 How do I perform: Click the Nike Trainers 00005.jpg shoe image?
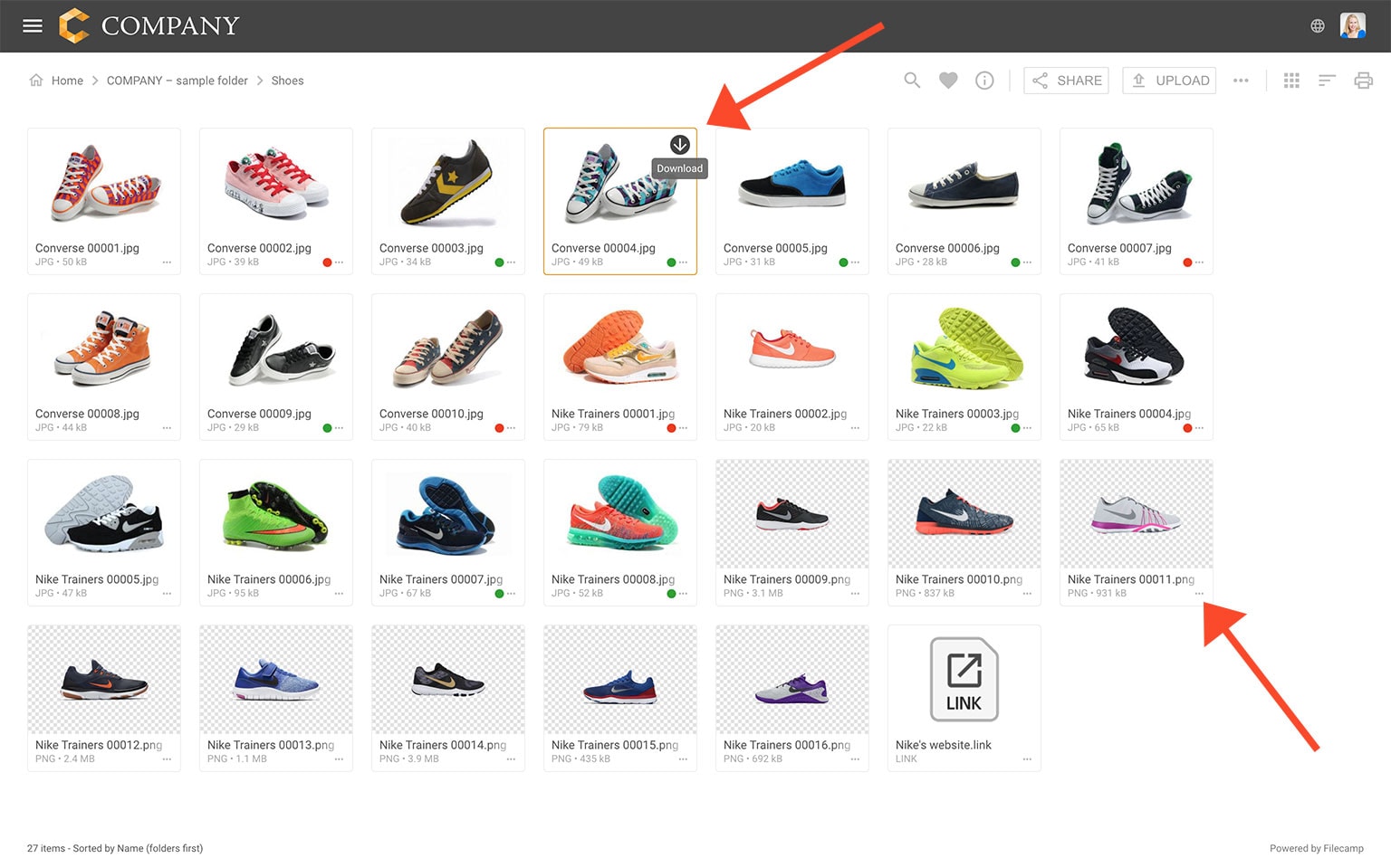pyautogui.click(x=104, y=513)
